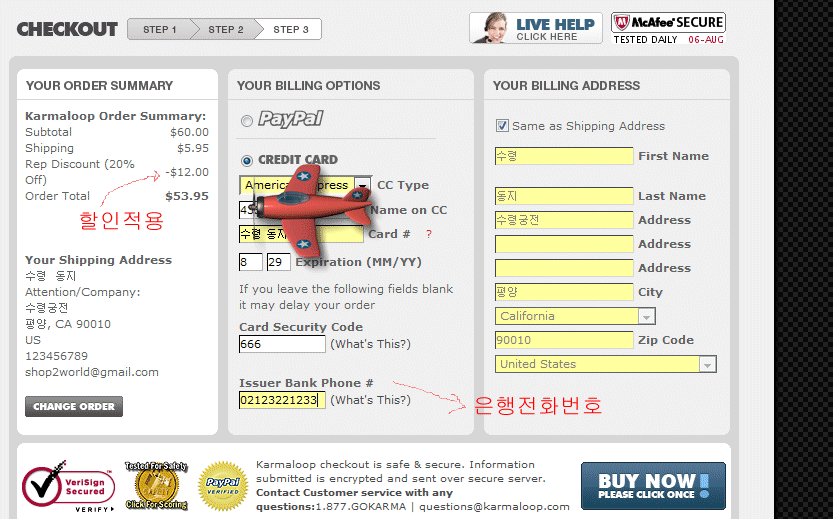Screen dimensions: 833x519
Task: Click the Last Name billing field
Action: pos(564,196)
